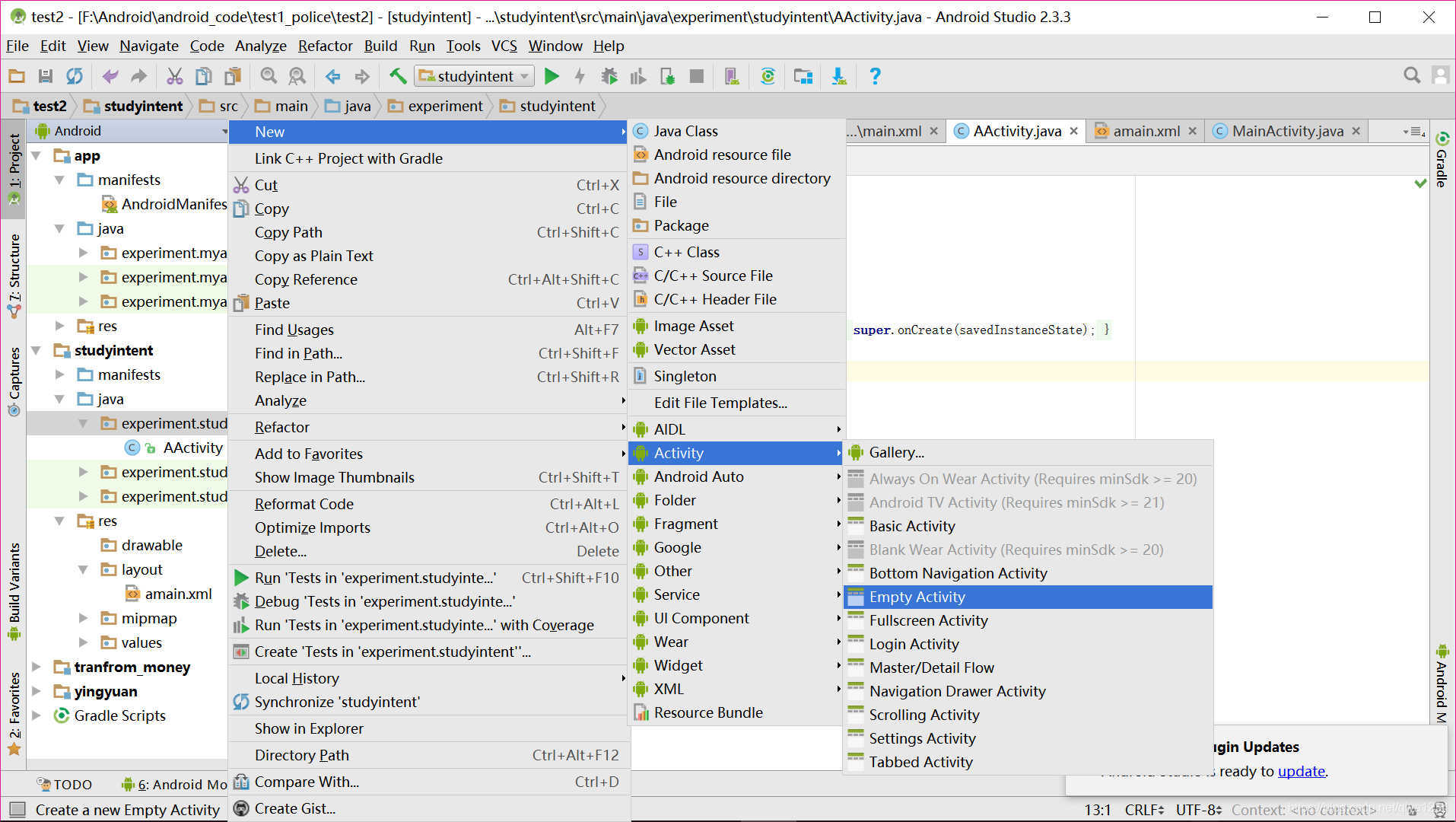Click the Back navigation arrow icon
The image size is (1456, 822).
point(332,76)
